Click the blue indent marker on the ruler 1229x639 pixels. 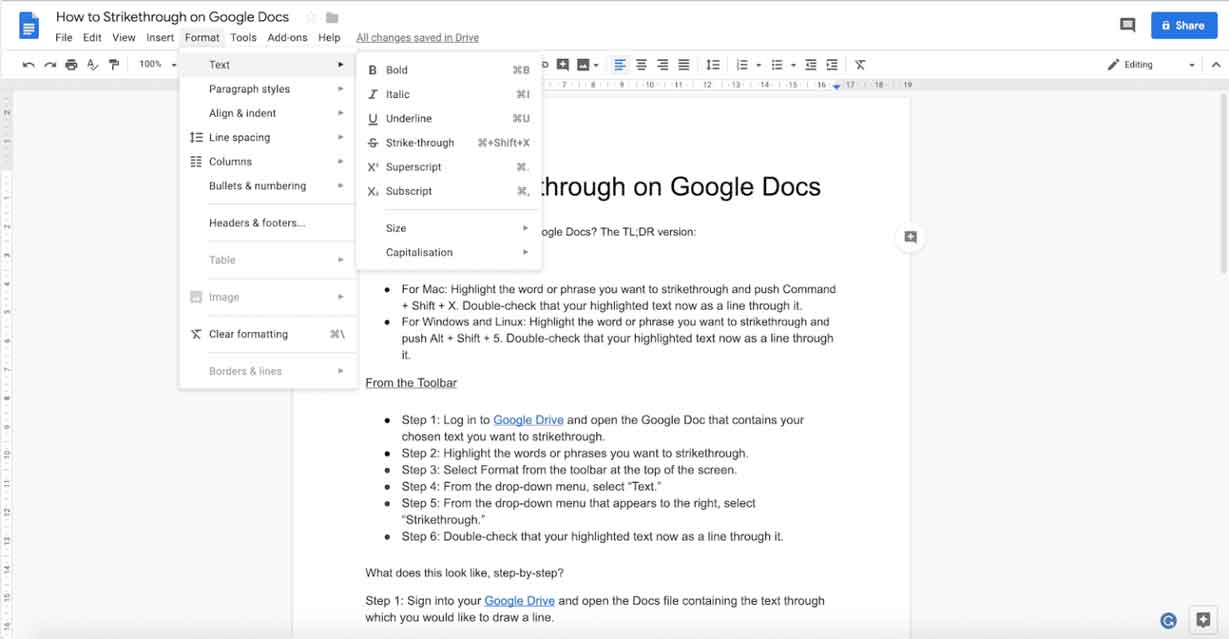837,85
